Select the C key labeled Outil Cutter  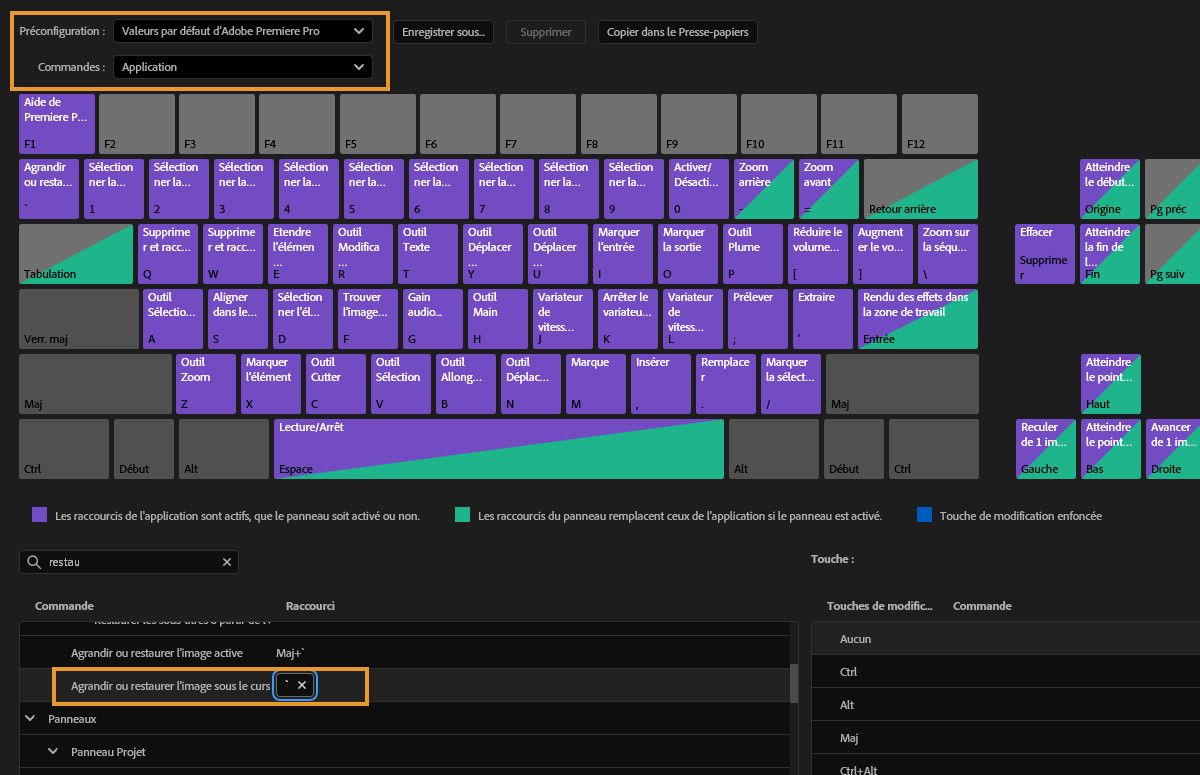[x=335, y=383]
